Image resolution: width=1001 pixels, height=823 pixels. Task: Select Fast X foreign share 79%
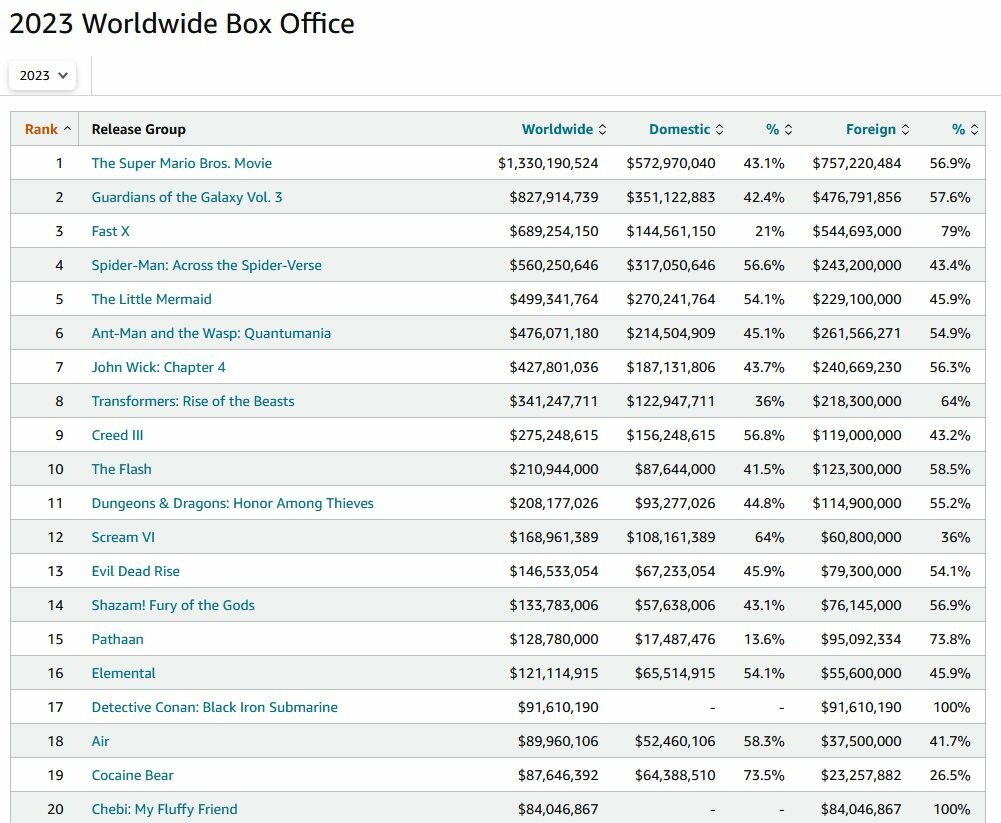(956, 231)
